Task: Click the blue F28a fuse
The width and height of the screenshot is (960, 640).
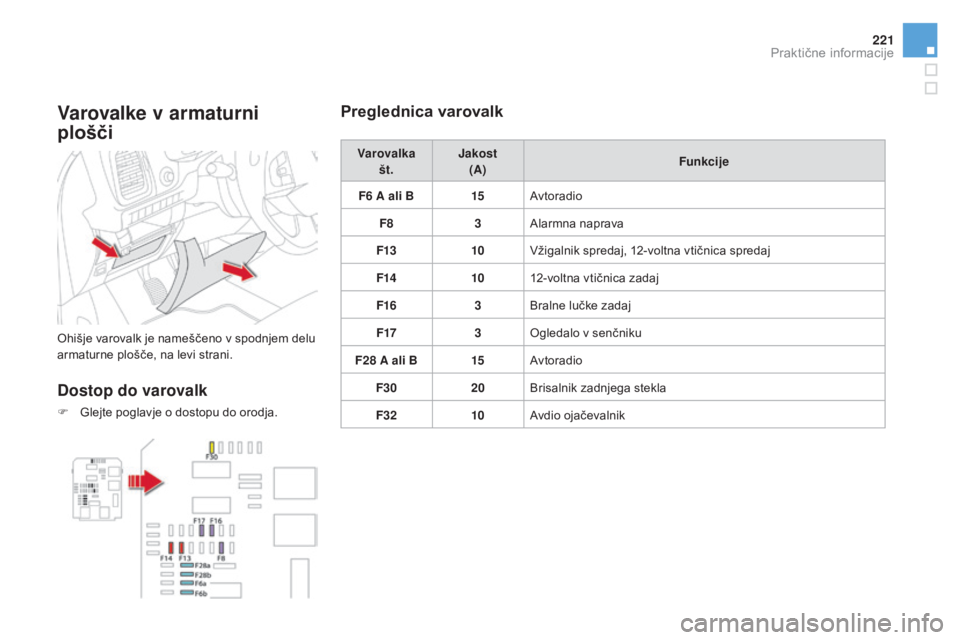Action: (x=186, y=564)
